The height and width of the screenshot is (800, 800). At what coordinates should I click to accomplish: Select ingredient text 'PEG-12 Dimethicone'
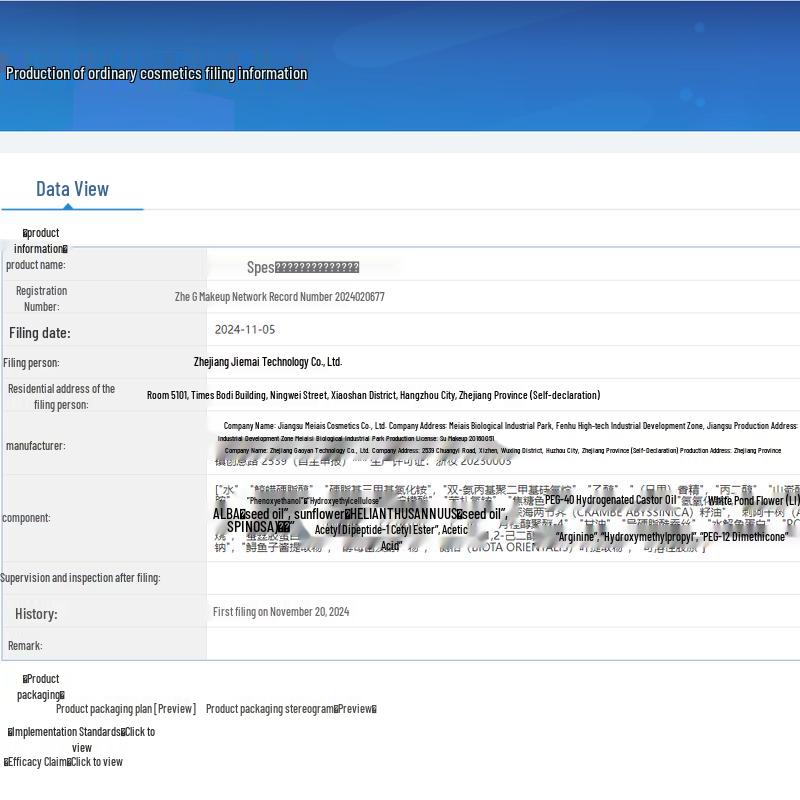pyautogui.click(x=745, y=537)
